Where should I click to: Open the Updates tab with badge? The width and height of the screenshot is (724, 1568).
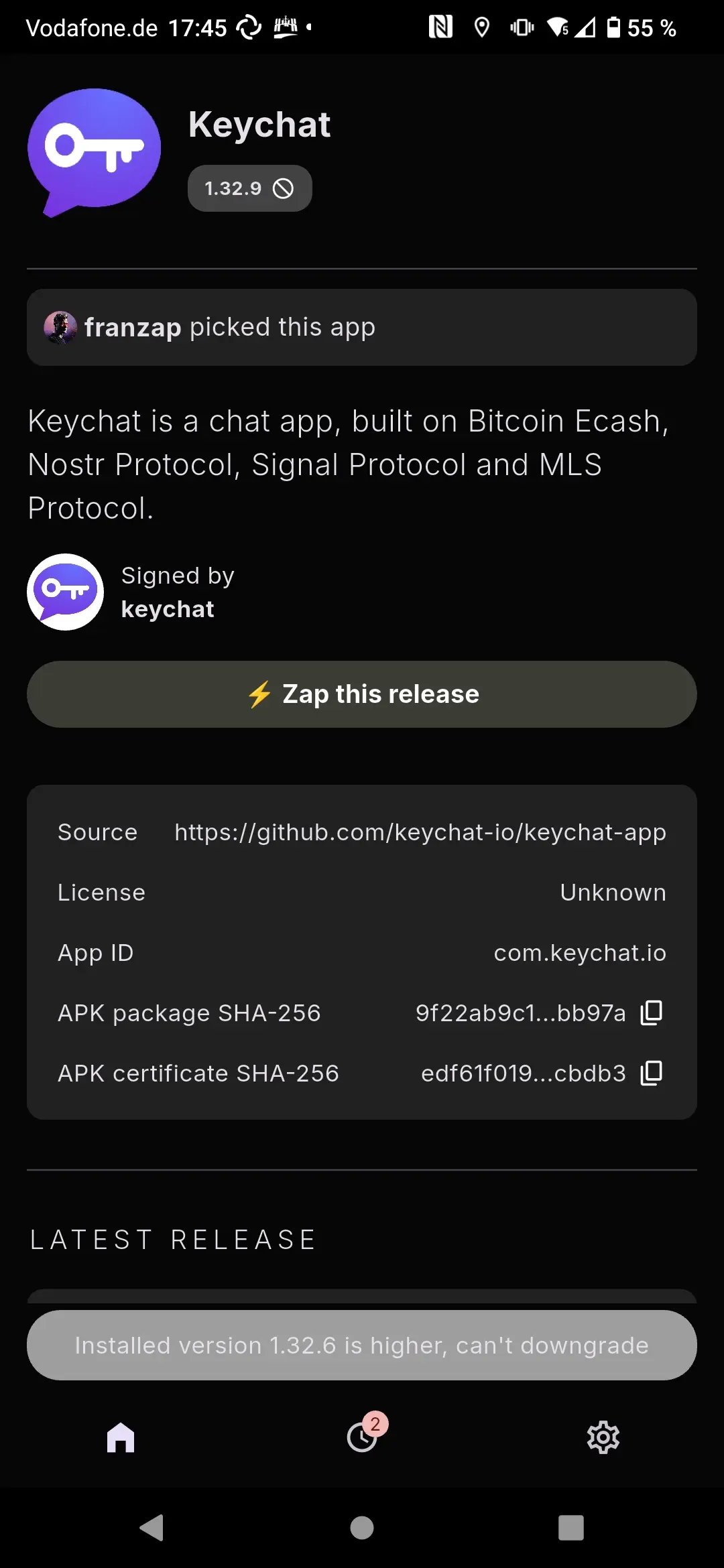tap(362, 1437)
